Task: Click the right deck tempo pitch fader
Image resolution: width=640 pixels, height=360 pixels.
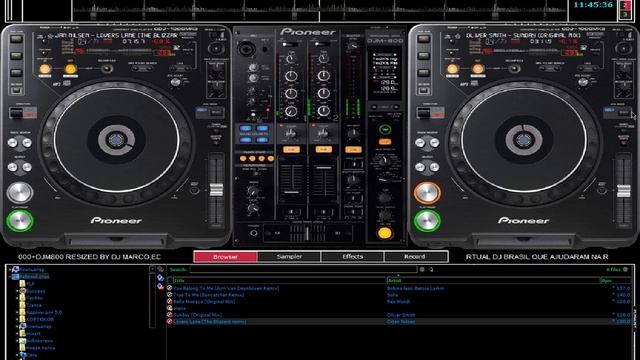Action: coord(624,190)
